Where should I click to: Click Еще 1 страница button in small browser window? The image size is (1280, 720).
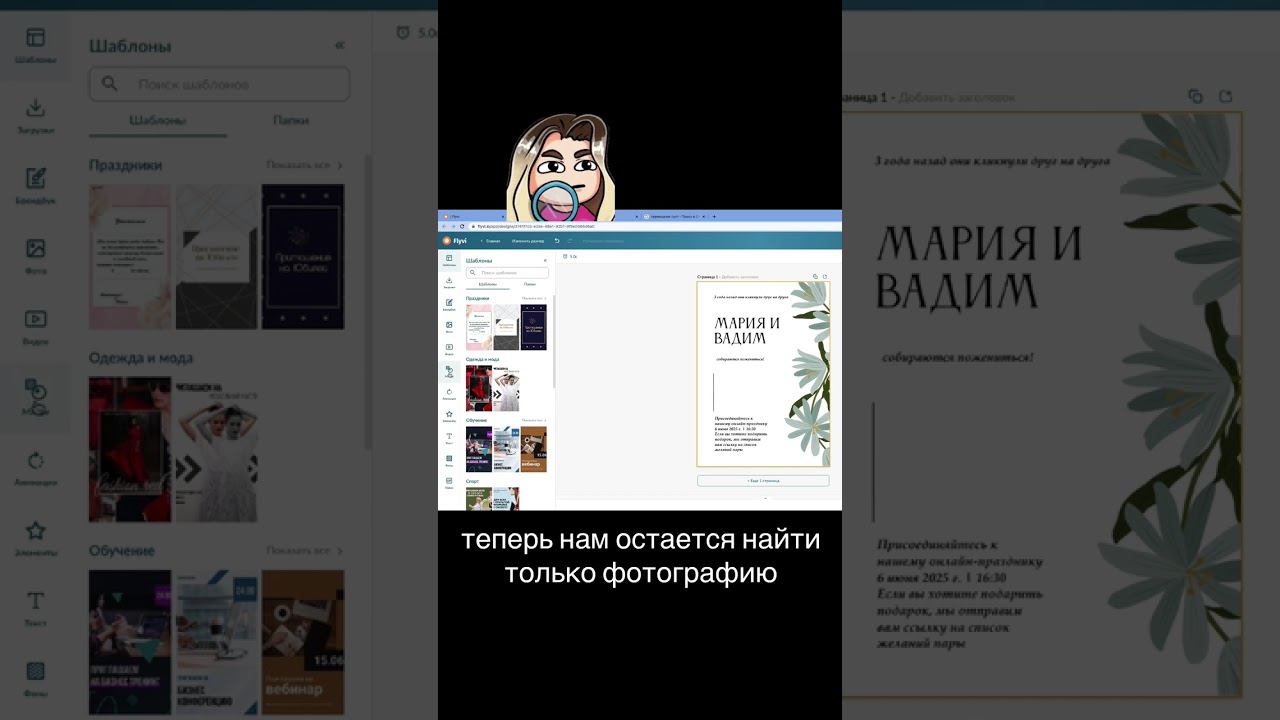point(763,480)
